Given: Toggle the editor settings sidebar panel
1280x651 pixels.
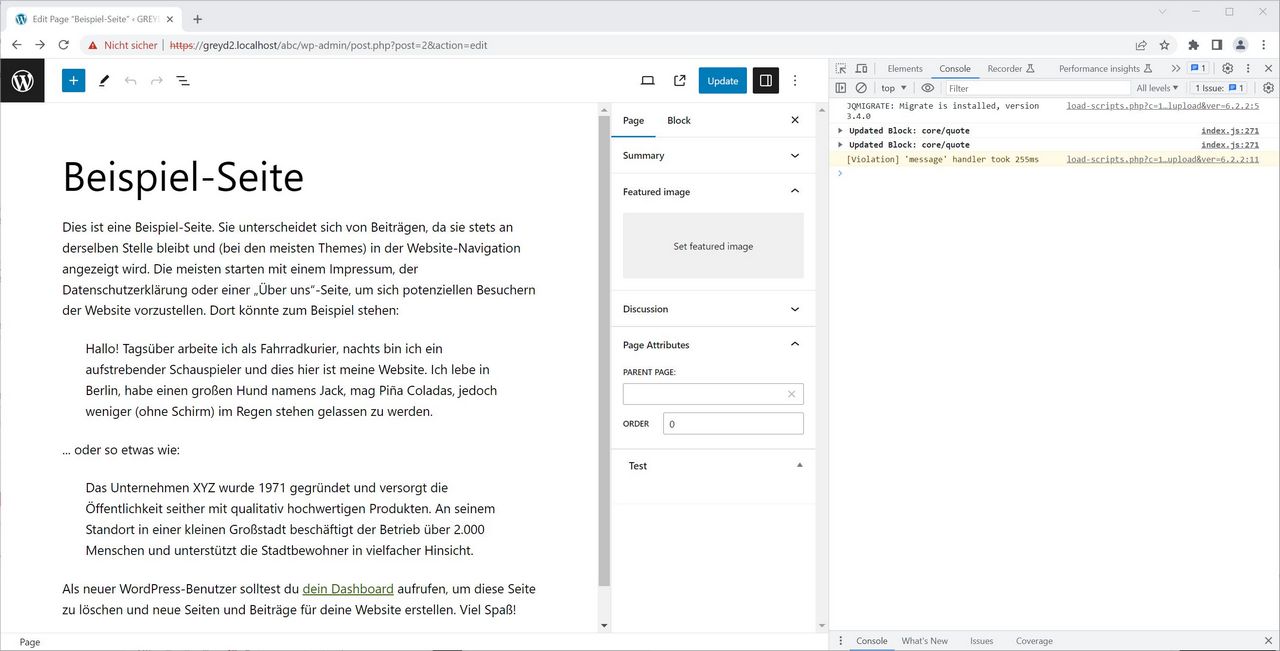Looking at the screenshot, I should coord(765,80).
